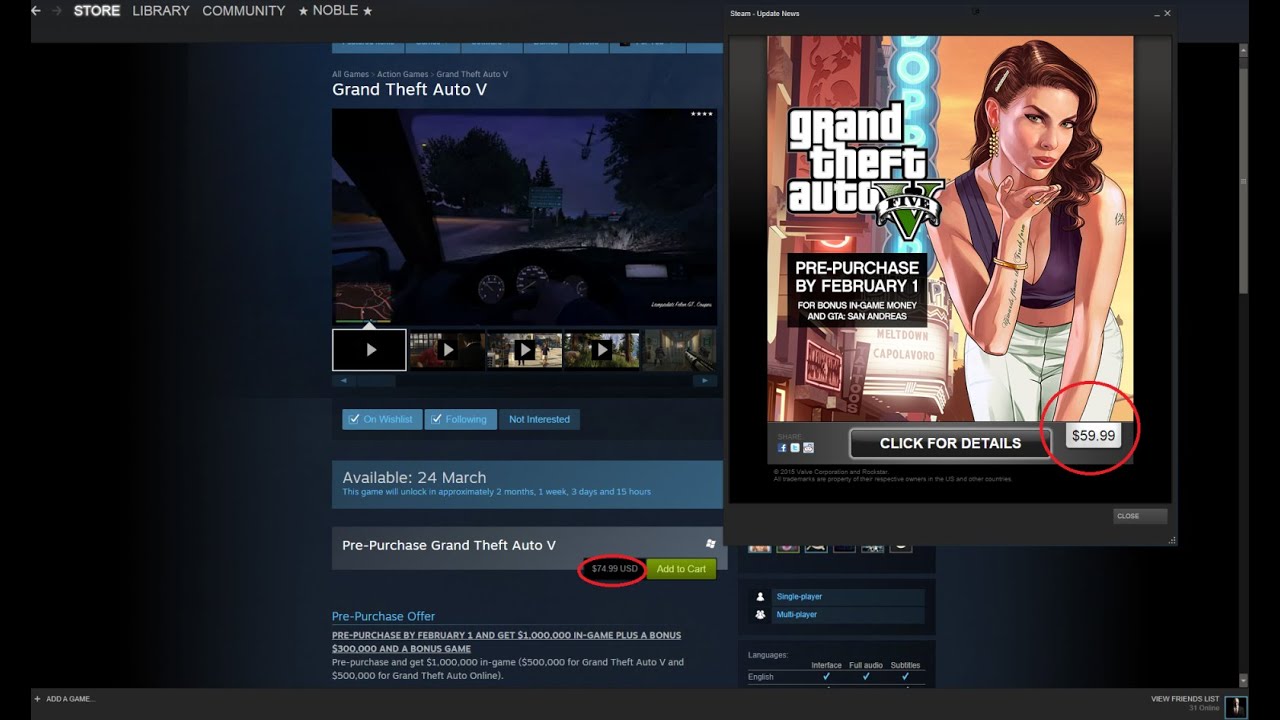Viewport: 1280px width, 720px height.
Task: Open the COMMUNITY tab
Action: pos(244,11)
